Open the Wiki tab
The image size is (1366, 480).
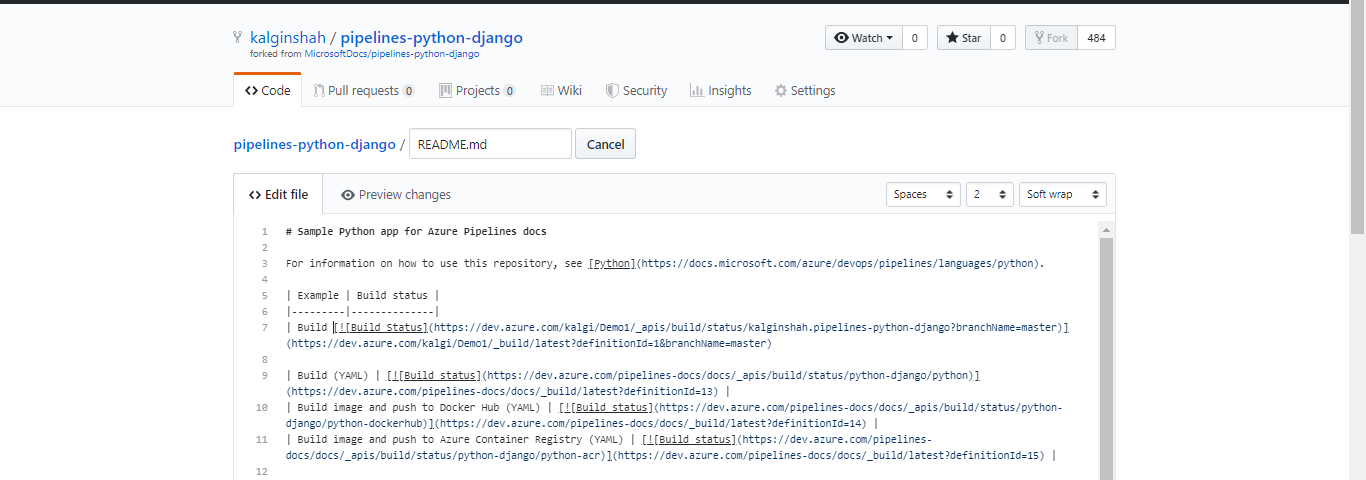(561, 90)
